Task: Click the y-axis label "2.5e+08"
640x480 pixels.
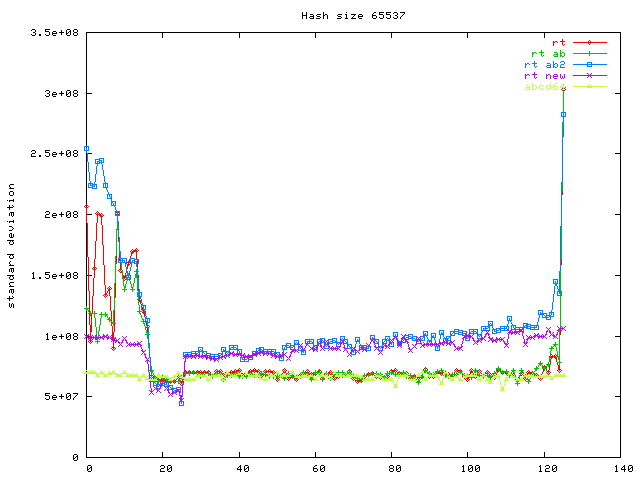Action: (x=54, y=153)
